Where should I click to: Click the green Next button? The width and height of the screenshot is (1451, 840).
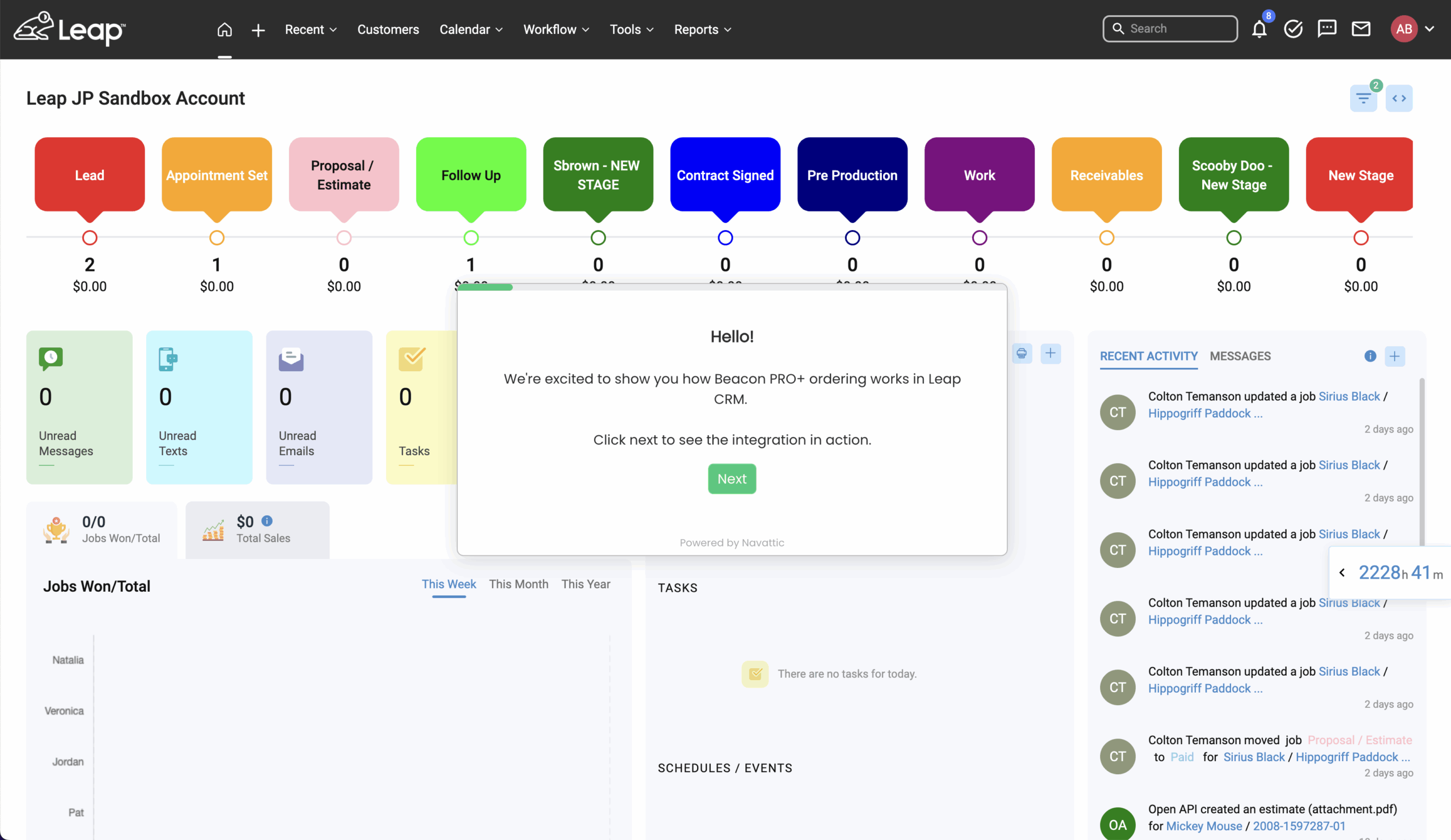point(731,478)
